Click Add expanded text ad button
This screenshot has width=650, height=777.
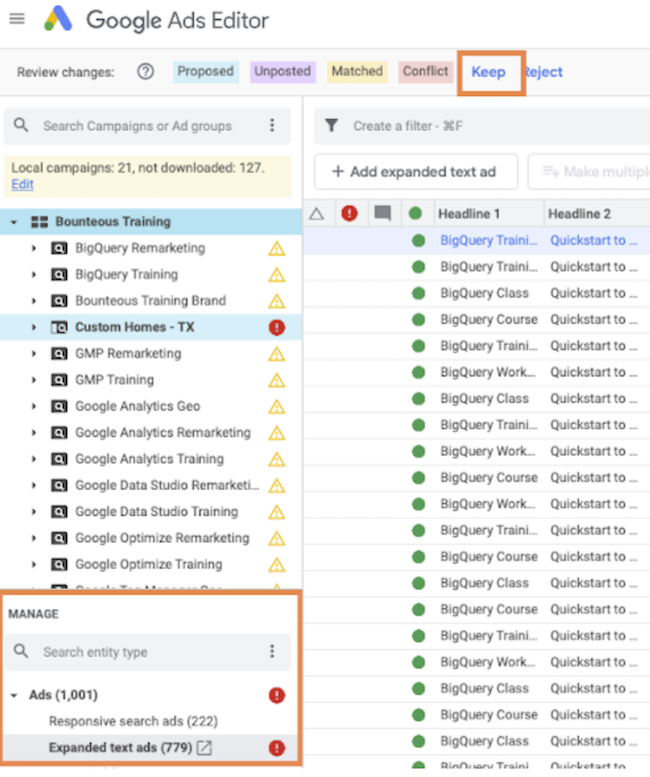pyautogui.click(x=416, y=172)
